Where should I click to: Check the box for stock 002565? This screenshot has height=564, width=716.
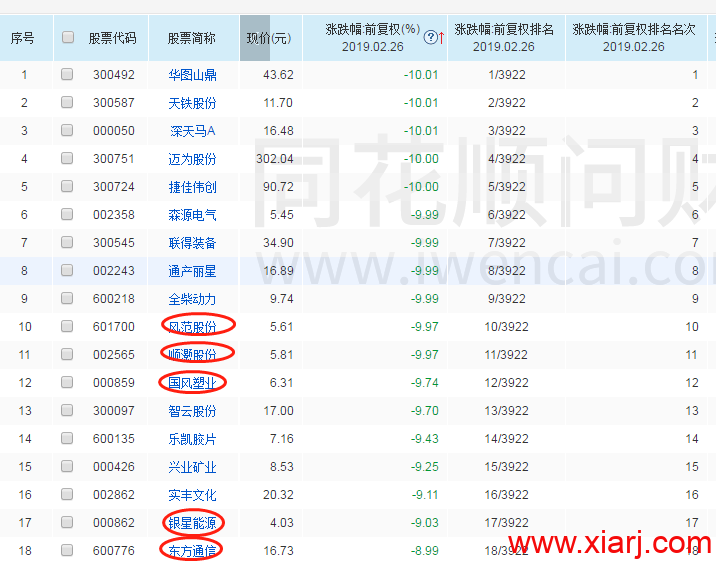[x=67, y=354]
